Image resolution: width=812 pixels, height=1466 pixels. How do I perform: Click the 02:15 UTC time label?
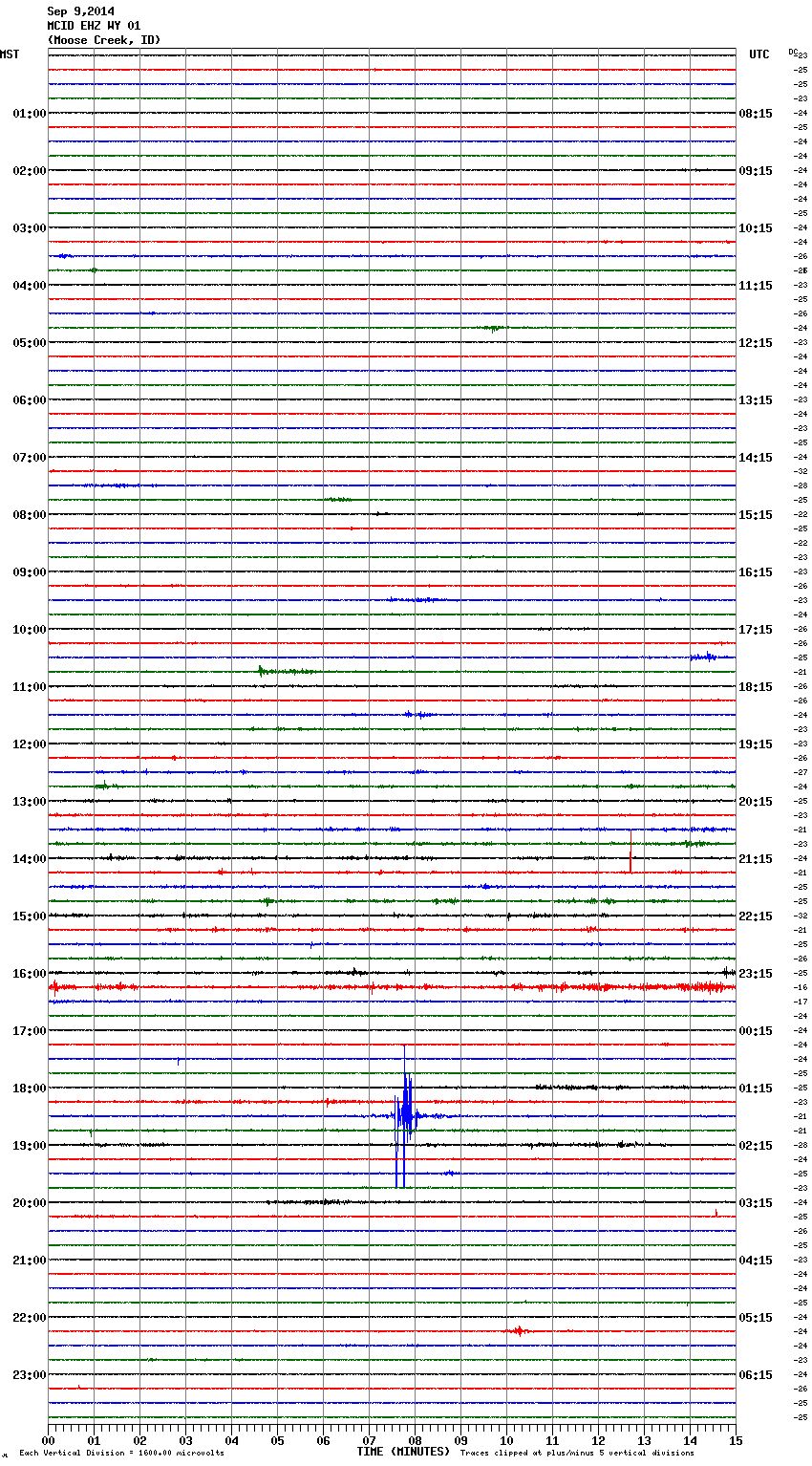tap(756, 1146)
